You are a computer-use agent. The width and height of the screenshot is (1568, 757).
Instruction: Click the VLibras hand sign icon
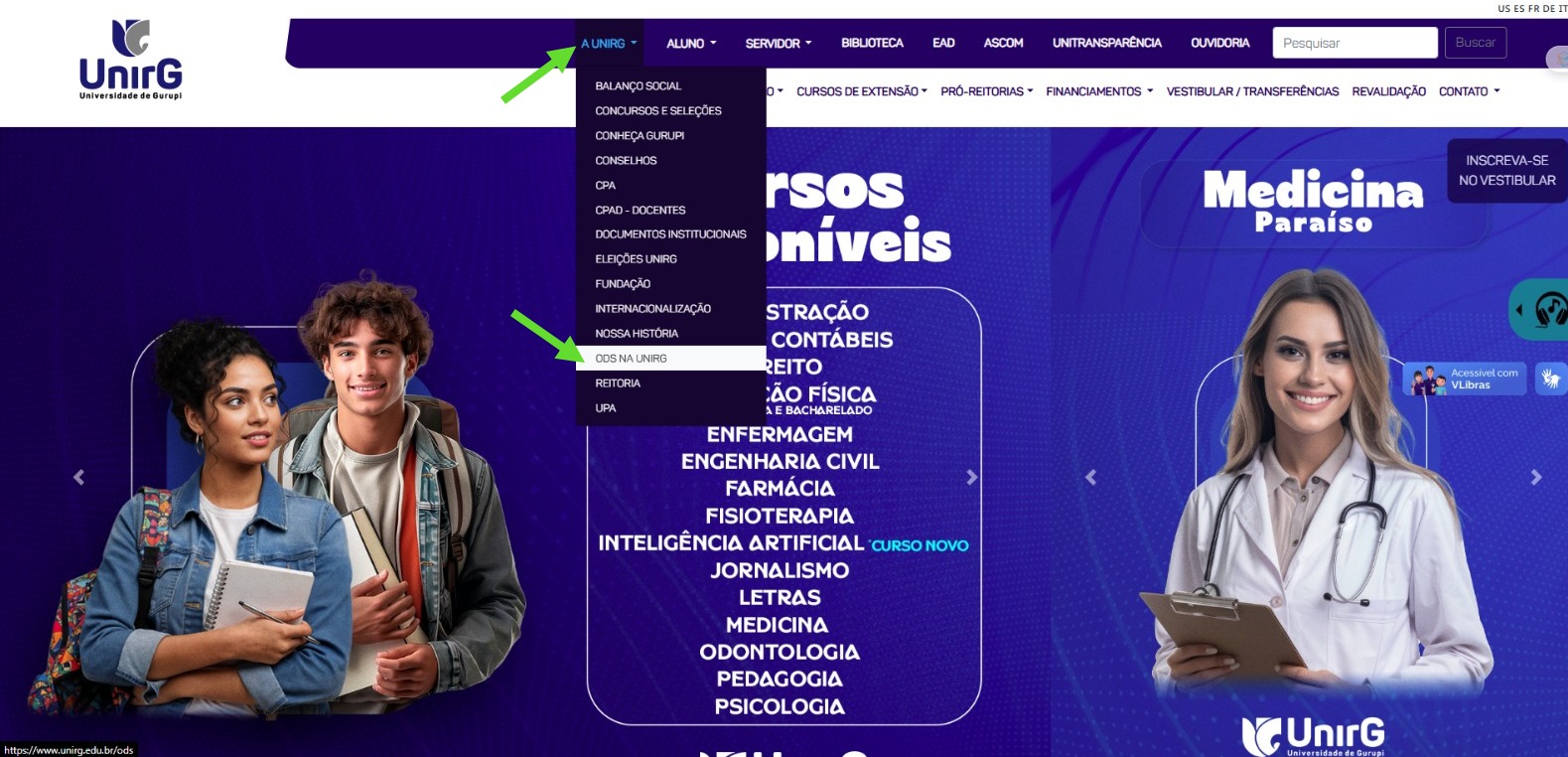pos(1549,378)
